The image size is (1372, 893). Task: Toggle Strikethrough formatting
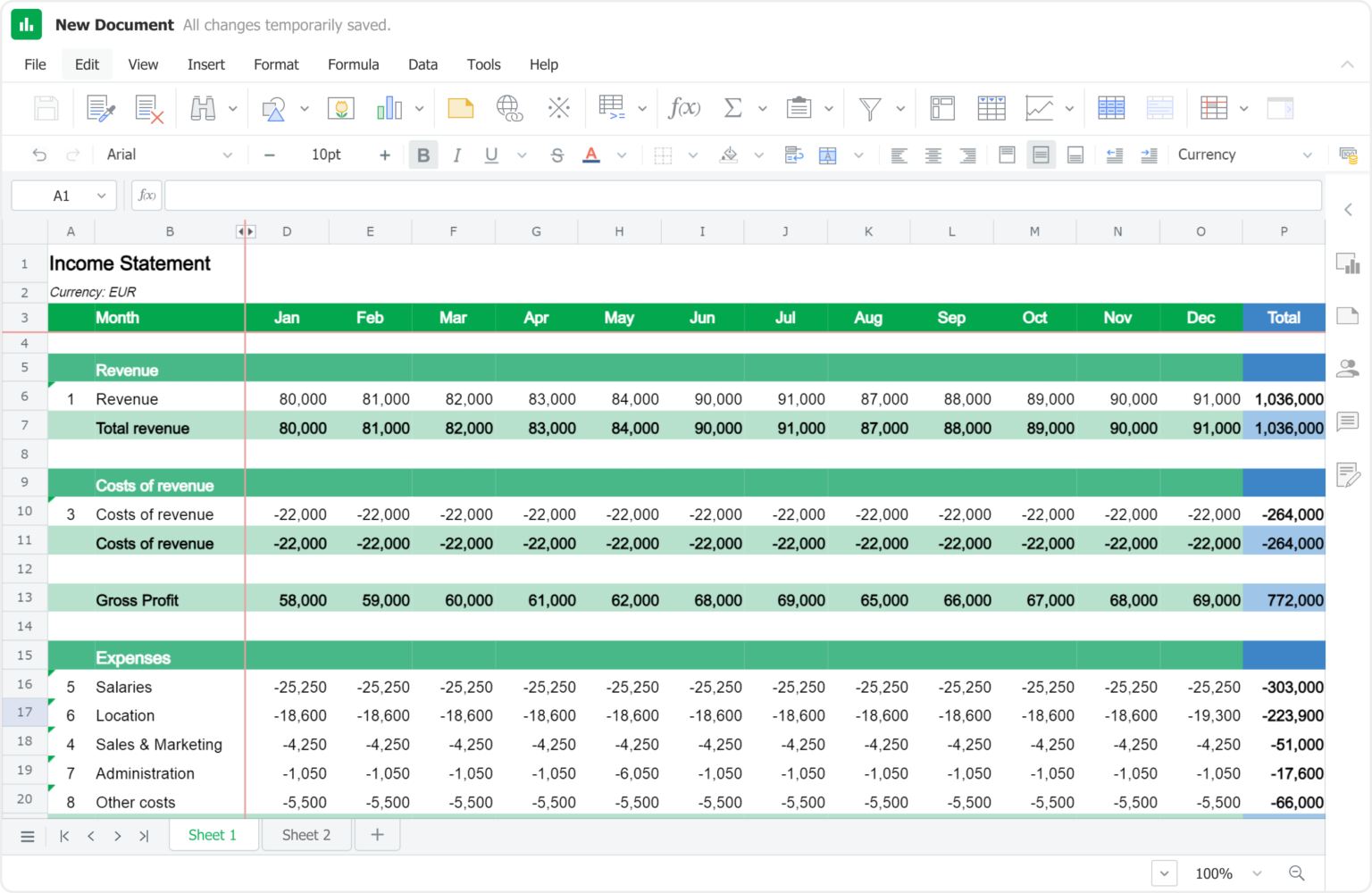point(556,154)
